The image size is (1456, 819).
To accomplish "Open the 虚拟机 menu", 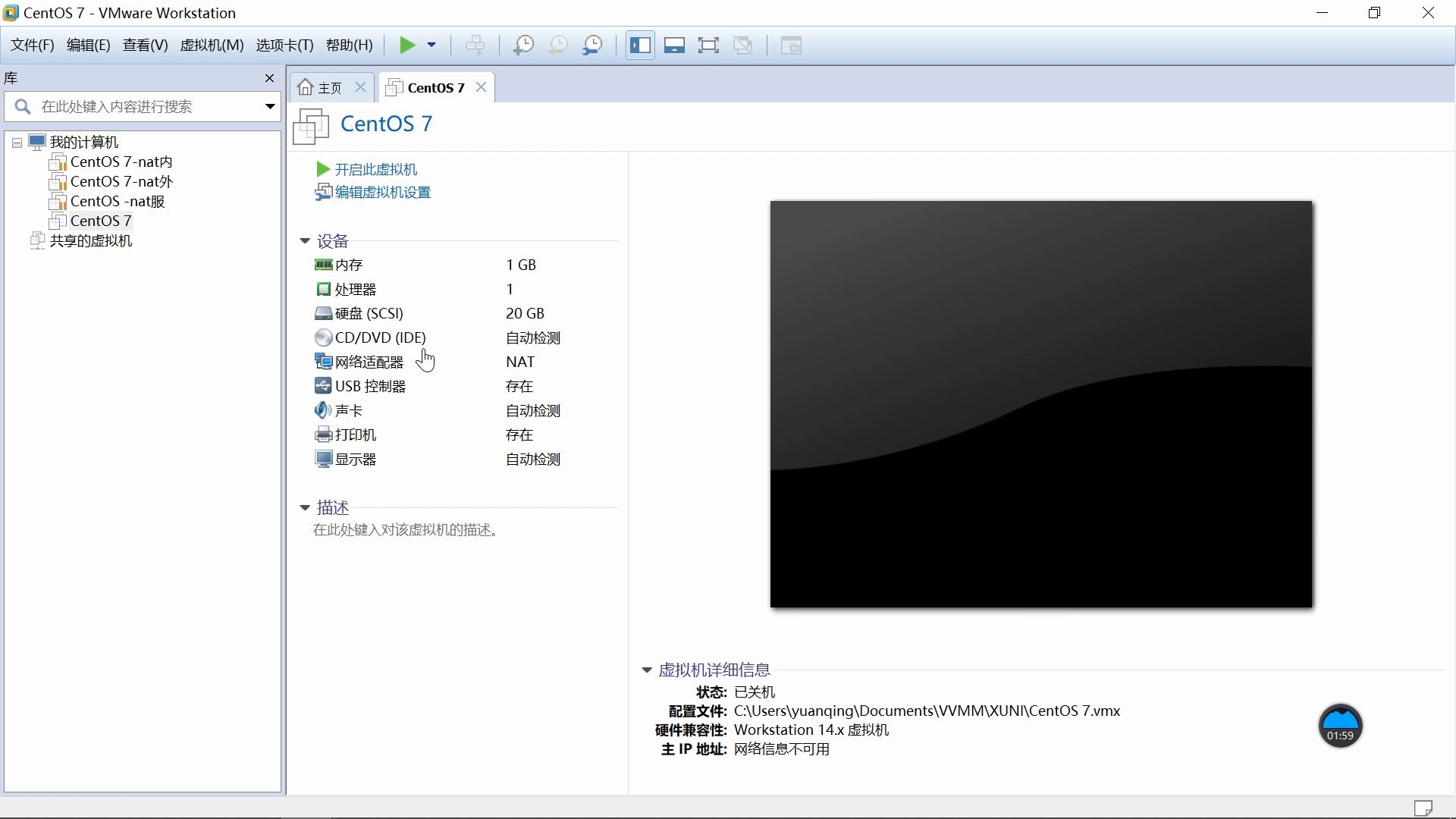I will pyautogui.click(x=212, y=45).
